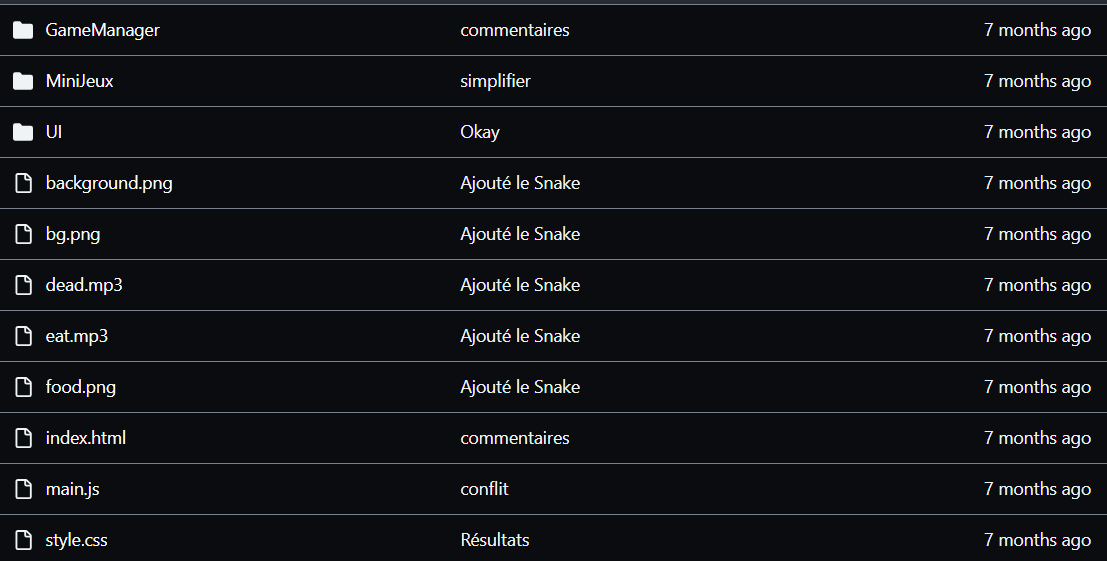
Task: View the 'Résultats' commit for style.css
Action: (494, 540)
